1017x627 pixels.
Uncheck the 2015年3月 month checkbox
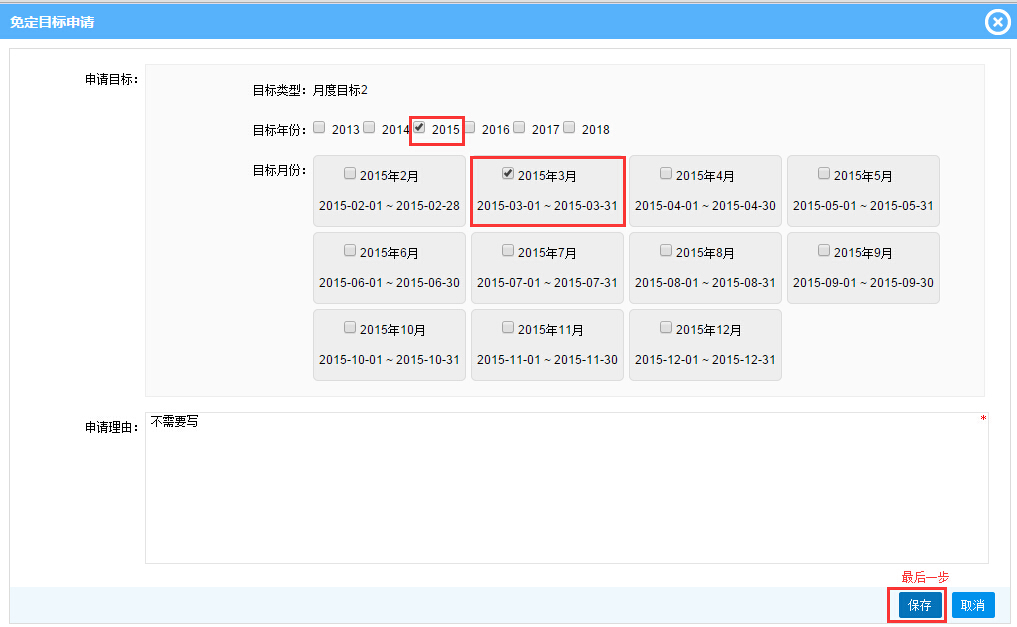tap(508, 174)
